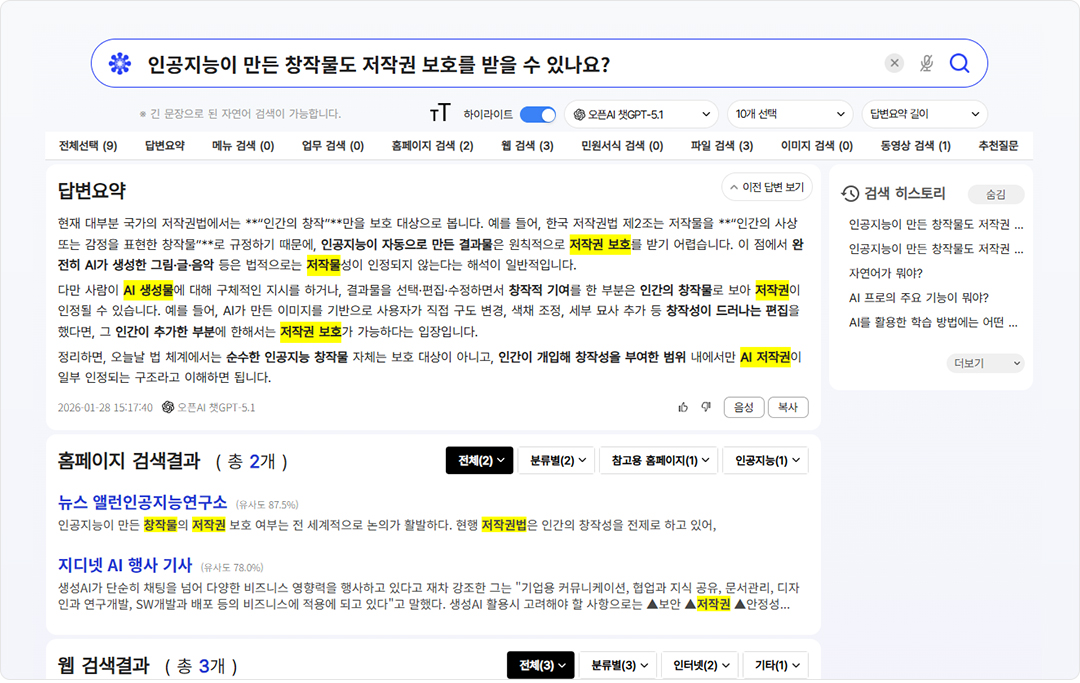Screen dimensions: 1080x683
Task: Expand the 더보기 history dropdown
Action: pos(985,363)
